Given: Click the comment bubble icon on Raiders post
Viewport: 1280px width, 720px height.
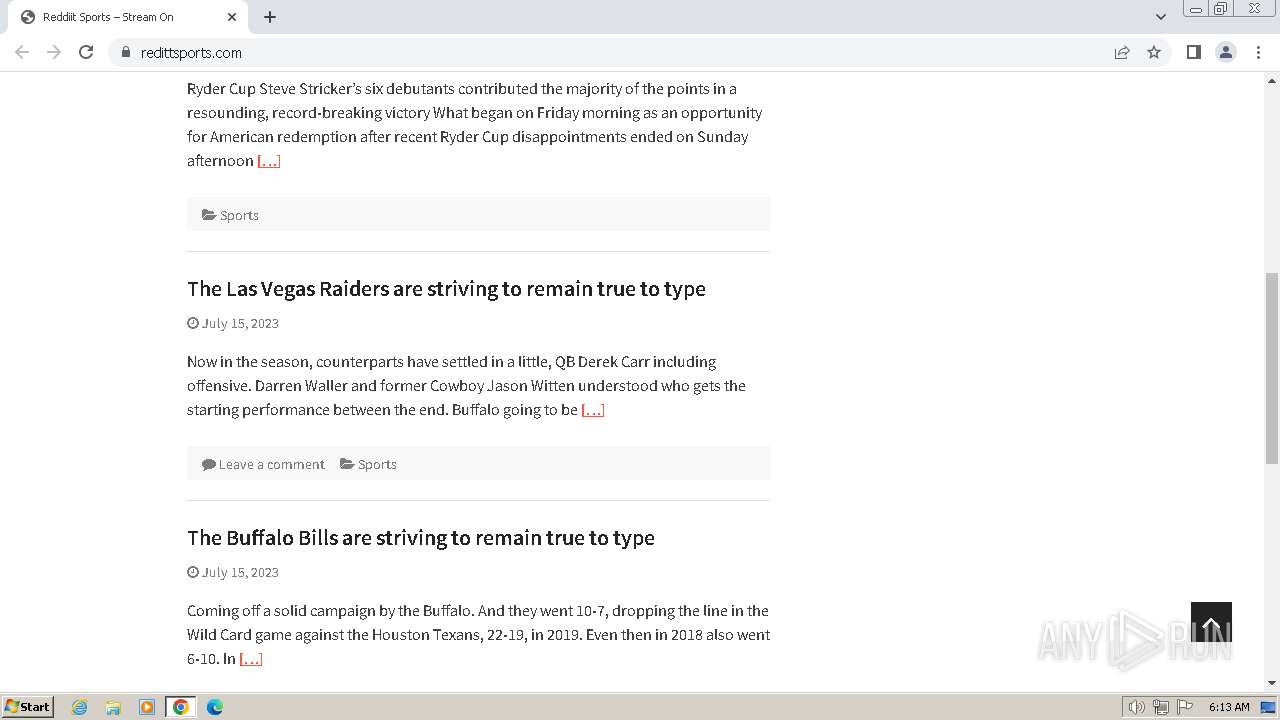Looking at the screenshot, I should [209, 464].
